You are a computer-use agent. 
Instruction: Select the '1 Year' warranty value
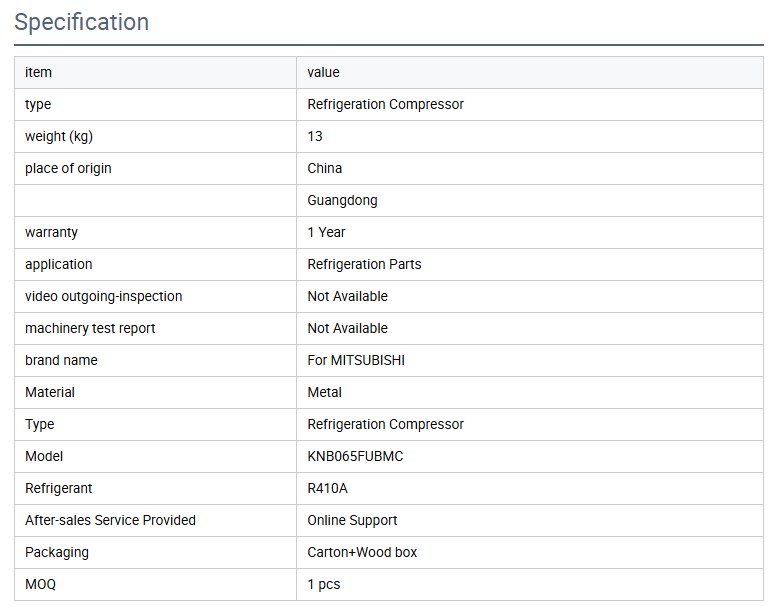326,232
